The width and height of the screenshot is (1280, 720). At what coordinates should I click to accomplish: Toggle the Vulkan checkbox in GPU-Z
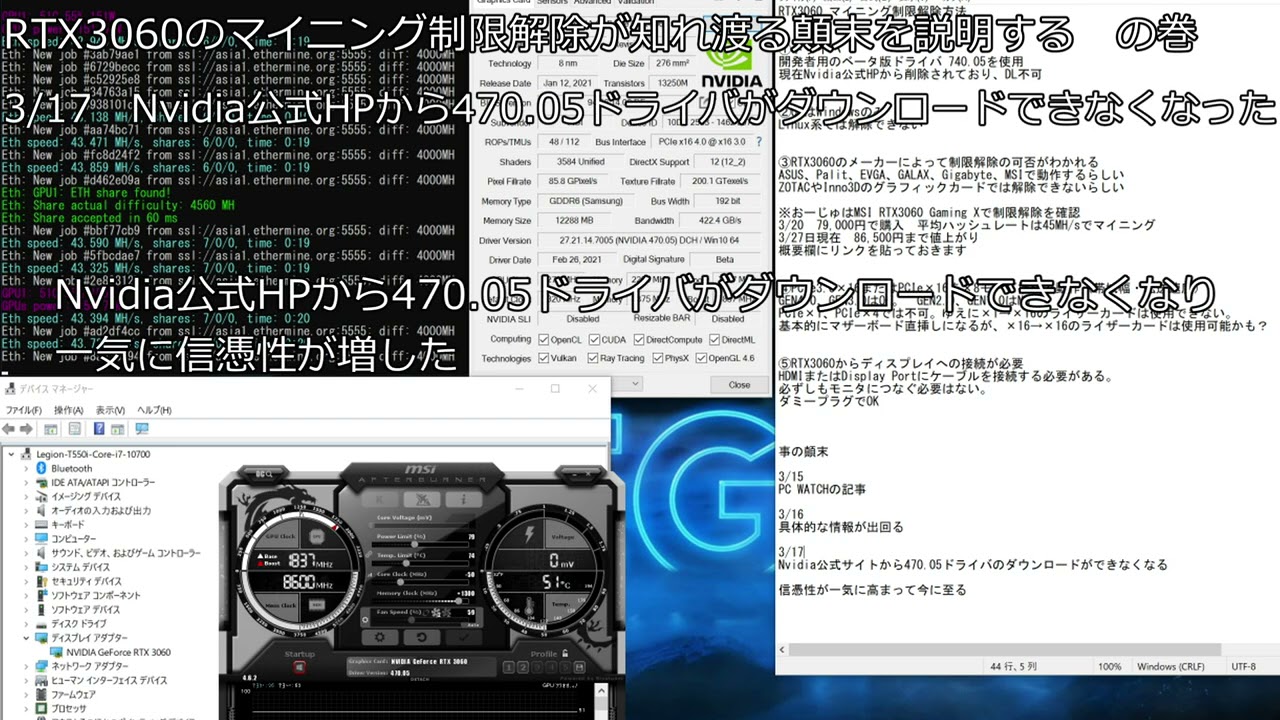click(544, 358)
